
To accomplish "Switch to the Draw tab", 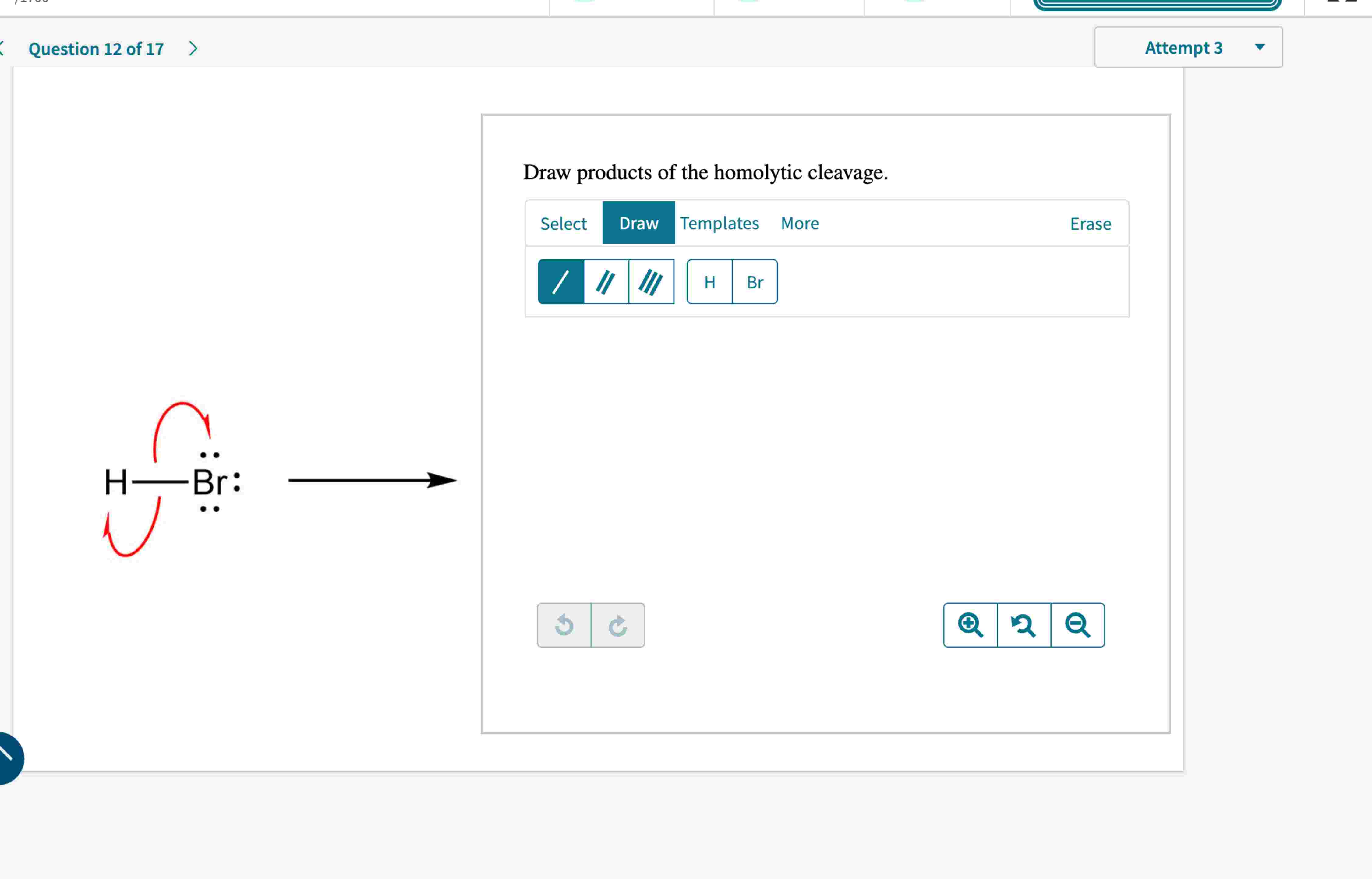I will click(638, 223).
